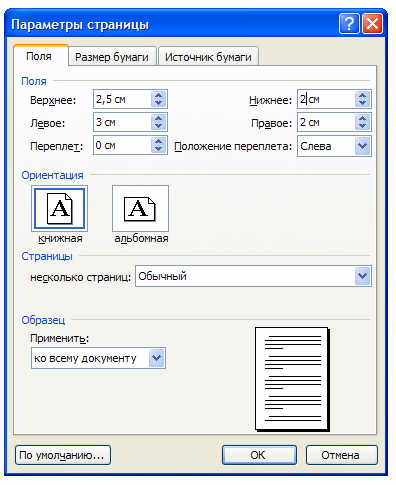Increase the Переплет value with up arrow

(159, 141)
